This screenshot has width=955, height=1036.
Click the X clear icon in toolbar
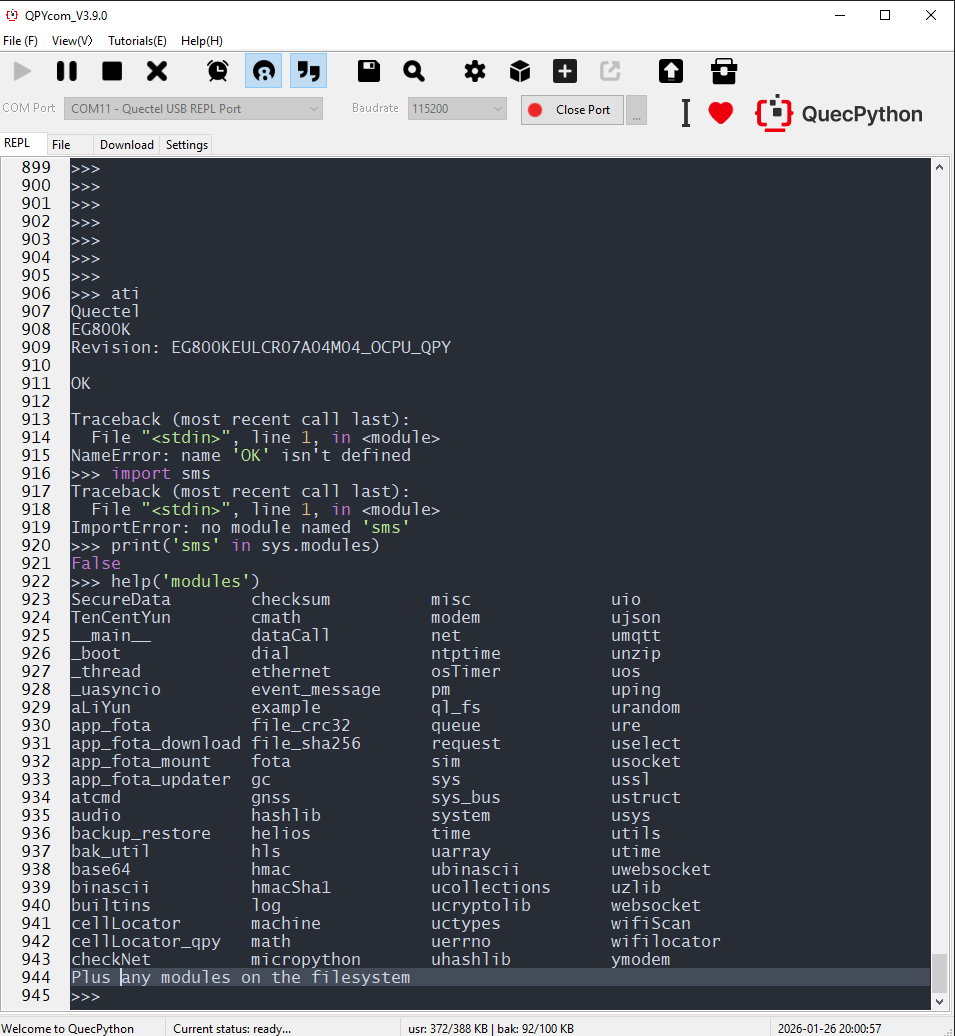157,71
